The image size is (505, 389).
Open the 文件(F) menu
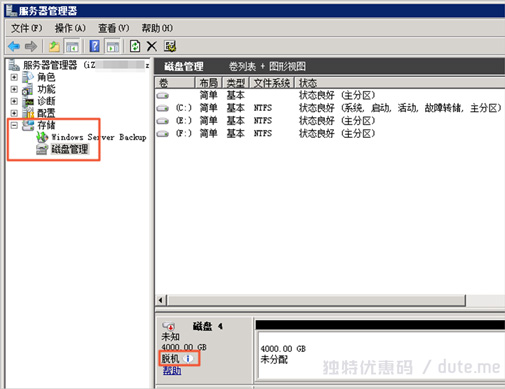point(27,28)
